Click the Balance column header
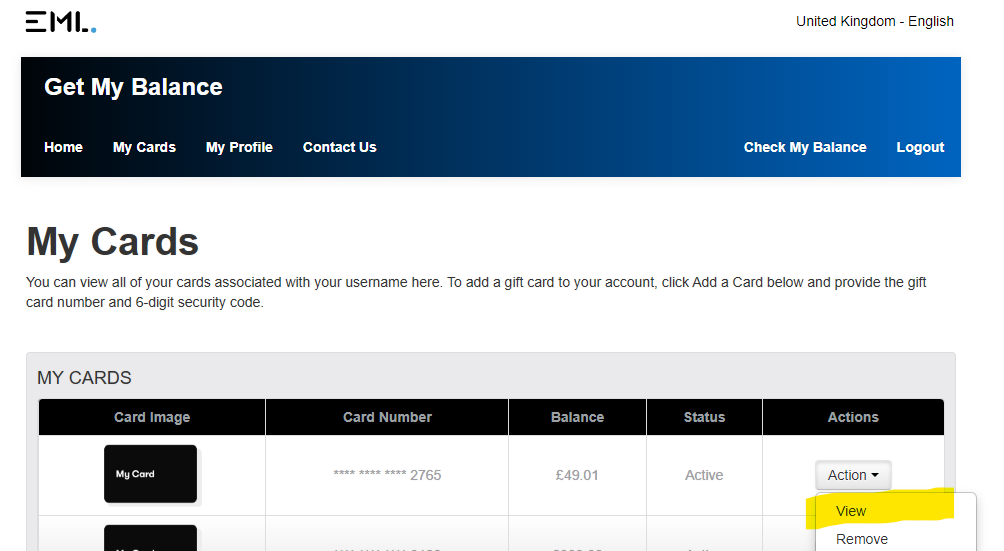The height and width of the screenshot is (551, 1004). (578, 417)
